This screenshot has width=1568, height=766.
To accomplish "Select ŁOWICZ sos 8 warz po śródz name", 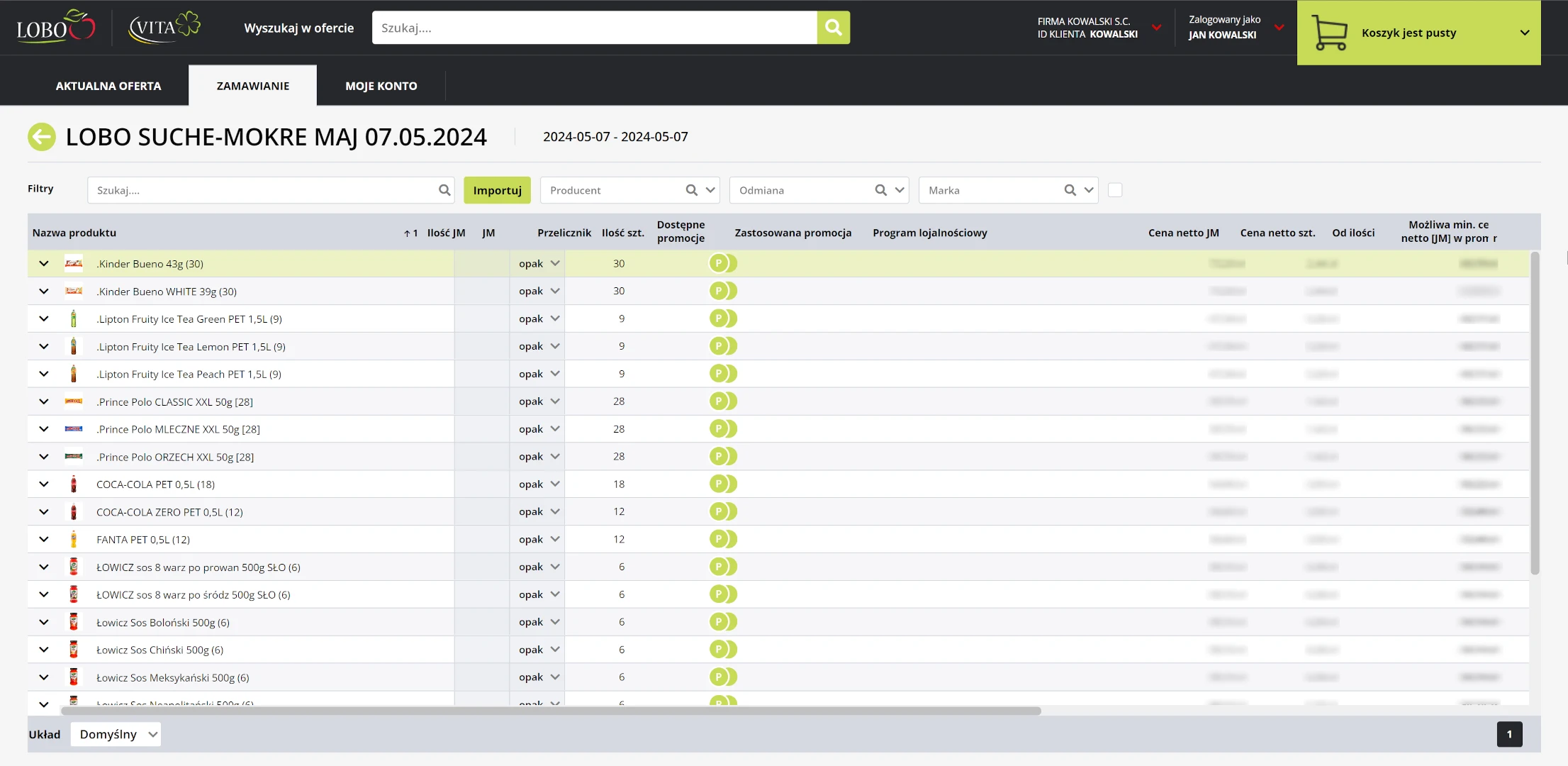I will pyautogui.click(x=193, y=594).
